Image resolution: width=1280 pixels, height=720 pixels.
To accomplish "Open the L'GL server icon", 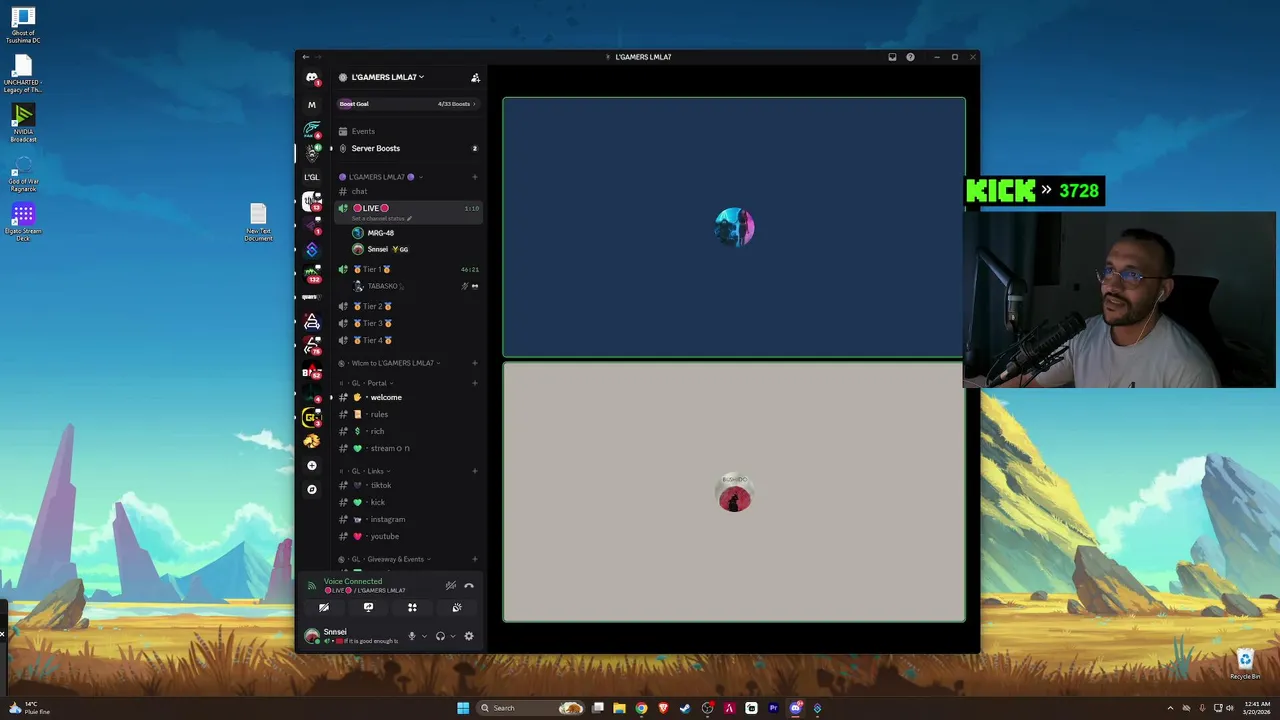I will [312, 177].
